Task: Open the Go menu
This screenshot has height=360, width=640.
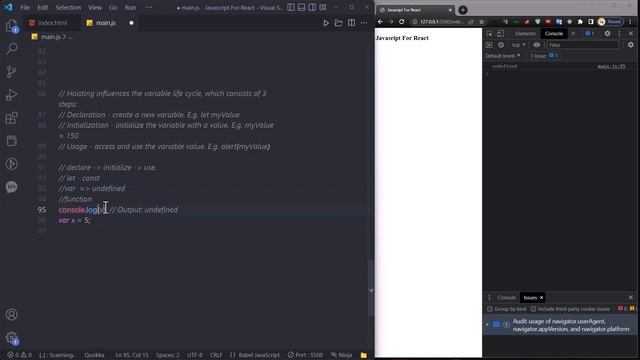Action: [x=113, y=7]
